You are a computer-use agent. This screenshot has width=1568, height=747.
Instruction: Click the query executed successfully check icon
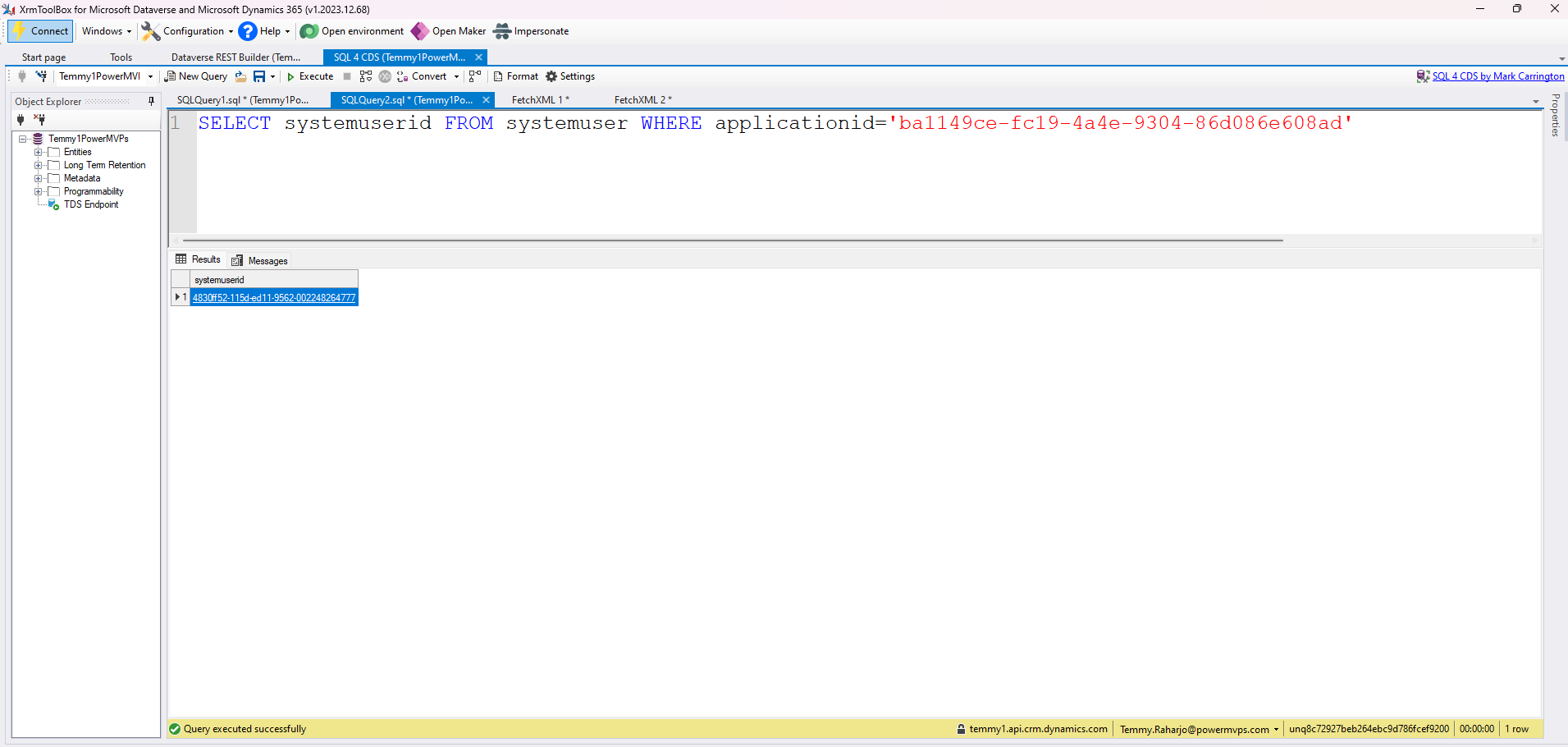pyautogui.click(x=175, y=729)
